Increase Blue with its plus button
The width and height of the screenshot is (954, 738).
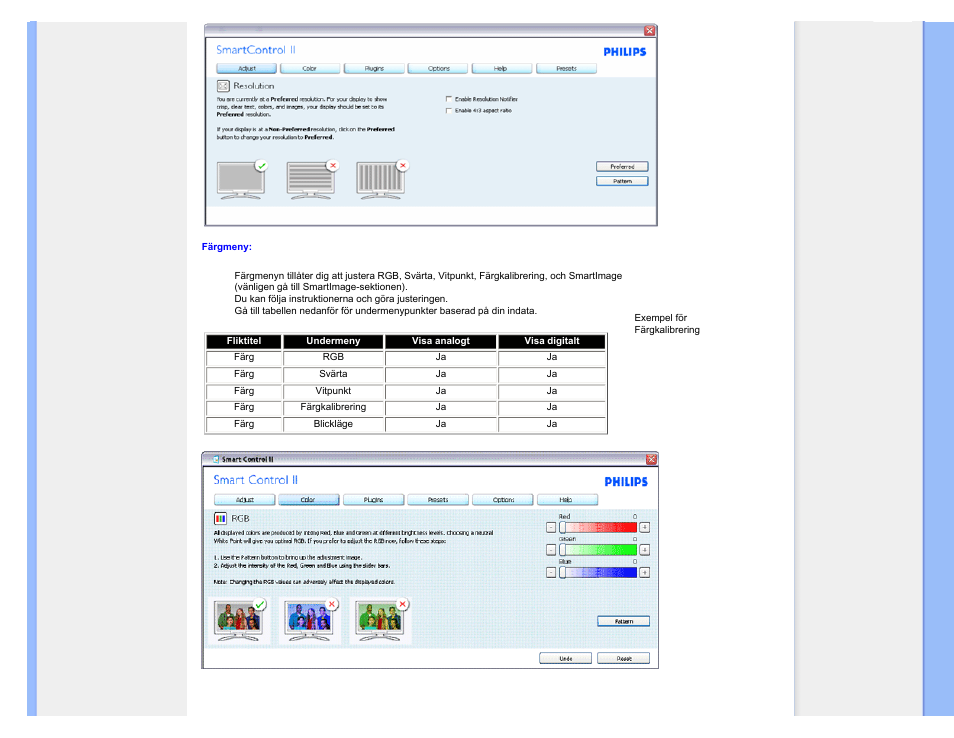tap(644, 573)
